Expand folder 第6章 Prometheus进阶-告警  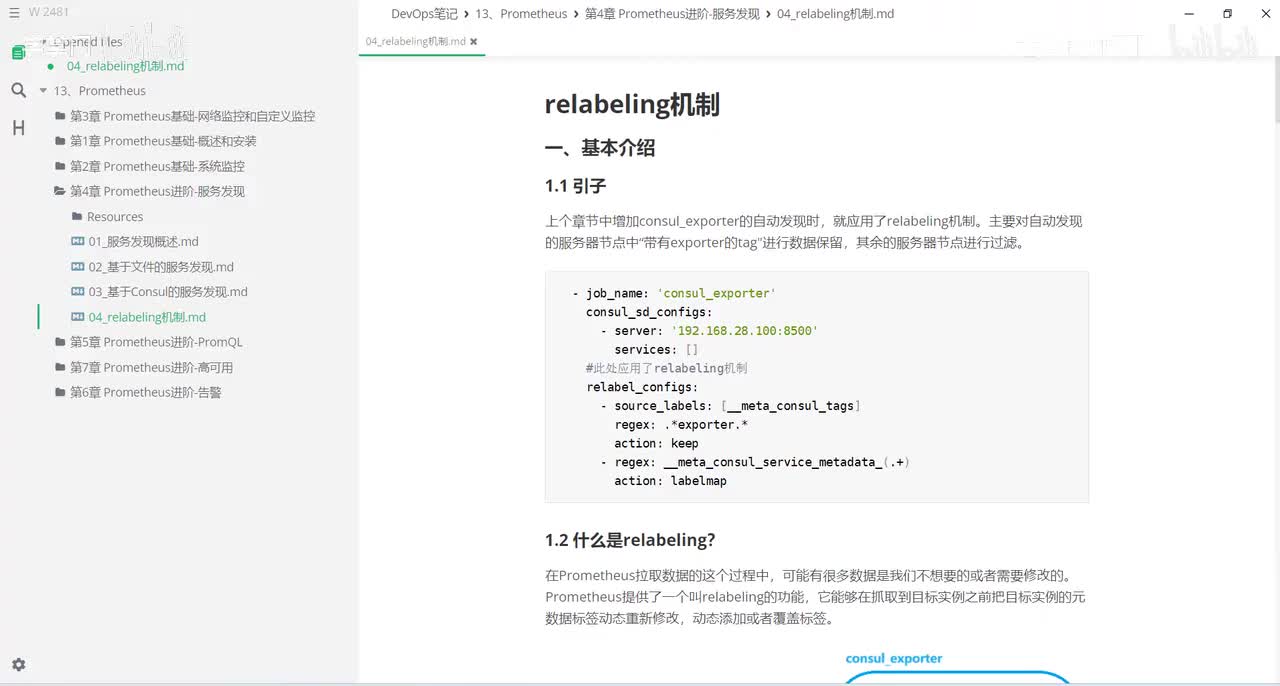(146, 392)
